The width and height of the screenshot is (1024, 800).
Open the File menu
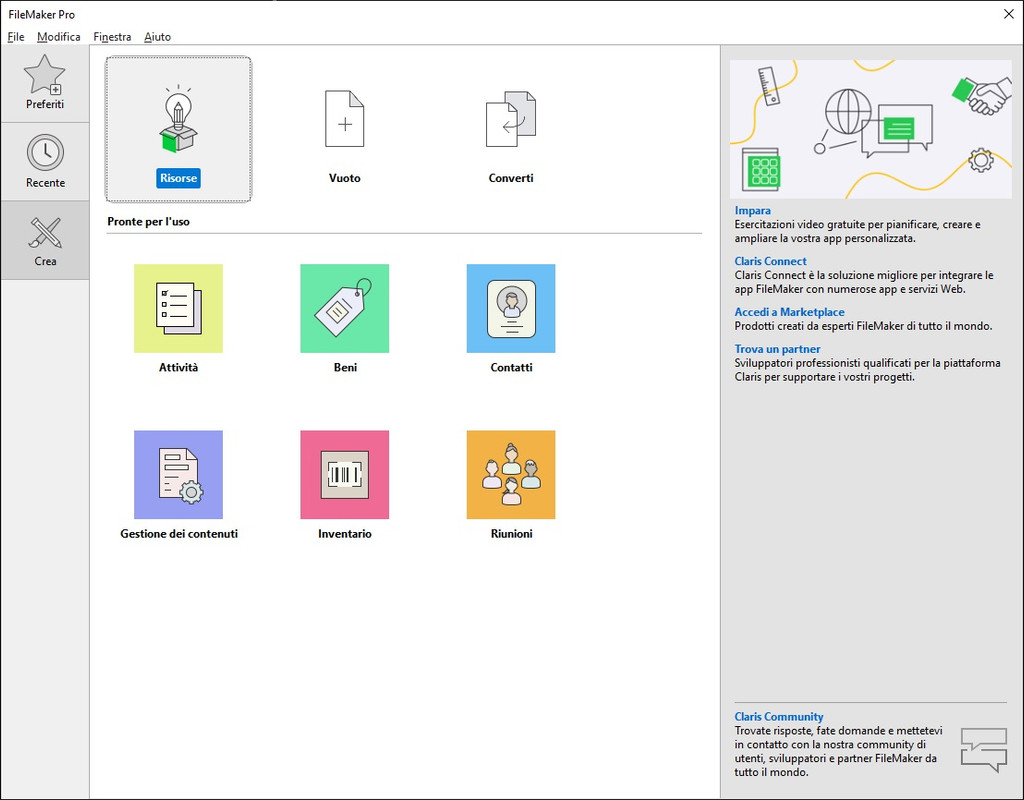16,37
